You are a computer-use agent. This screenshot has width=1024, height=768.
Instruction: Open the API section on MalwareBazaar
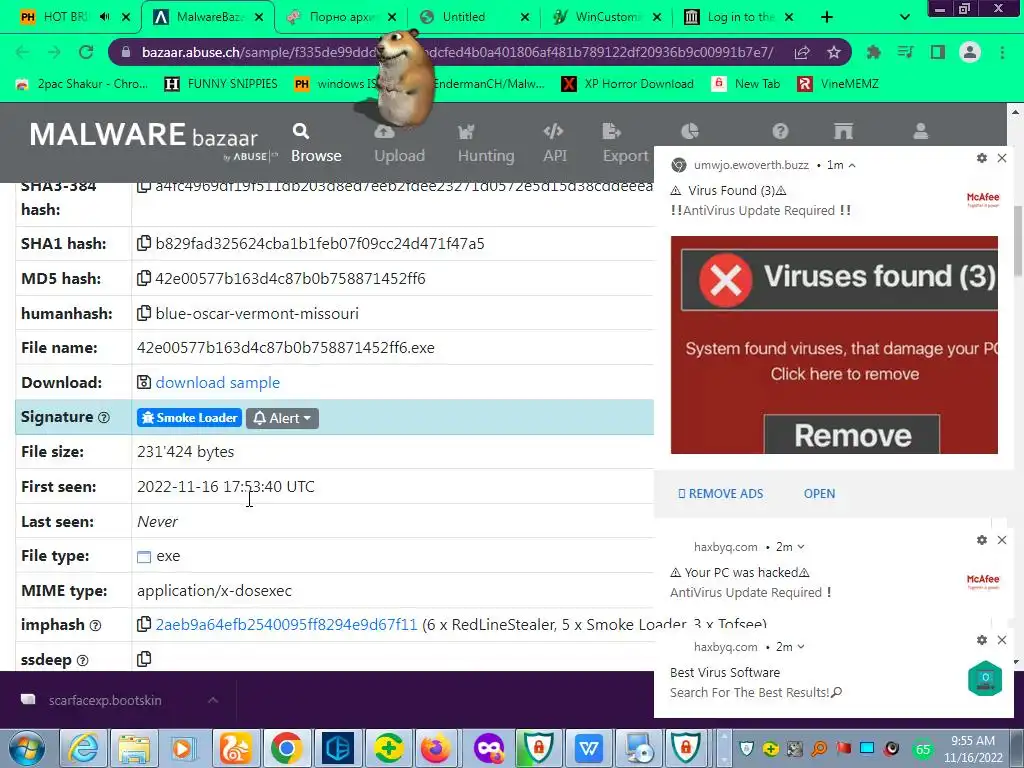pos(554,143)
